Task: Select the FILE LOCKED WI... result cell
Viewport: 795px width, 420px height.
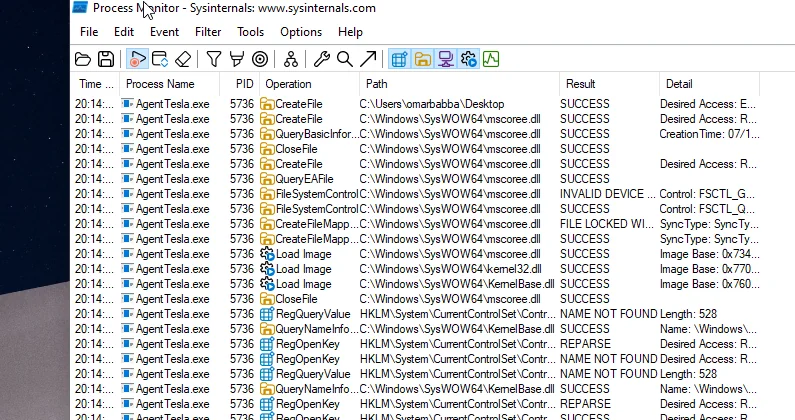Action: (607, 224)
